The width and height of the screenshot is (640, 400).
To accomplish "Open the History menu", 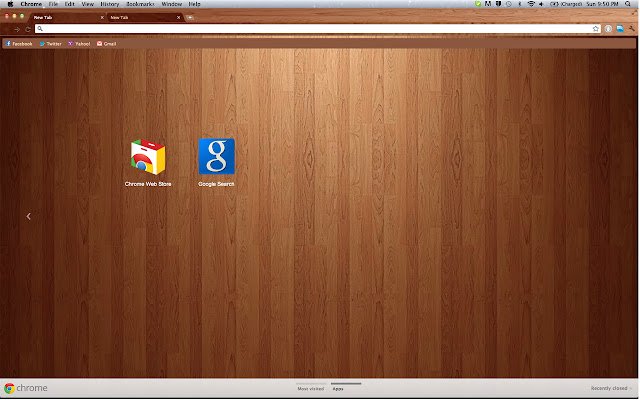I will click(x=110, y=4).
